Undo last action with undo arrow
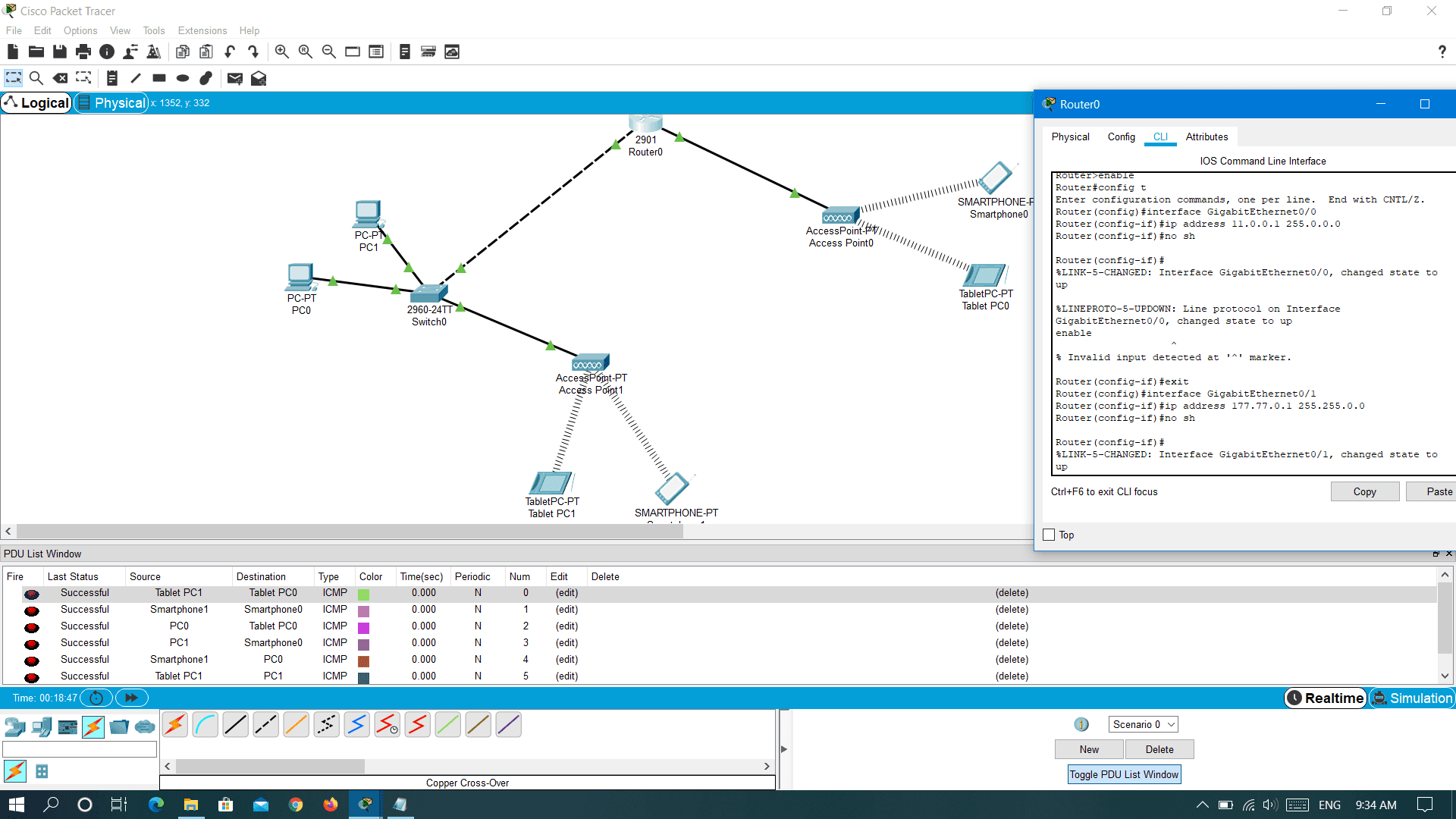This screenshot has width=1456, height=819. (230, 52)
